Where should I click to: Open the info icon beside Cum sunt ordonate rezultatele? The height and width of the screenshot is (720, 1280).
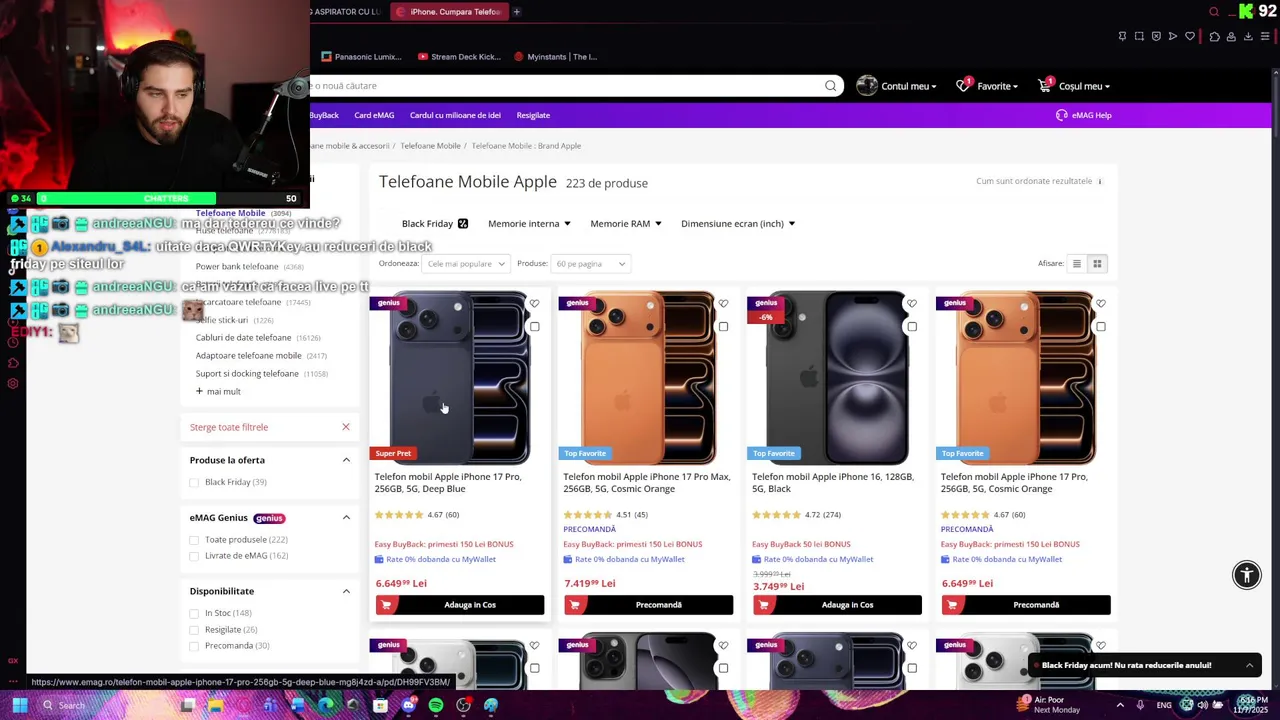click(x=1100, y=182)
